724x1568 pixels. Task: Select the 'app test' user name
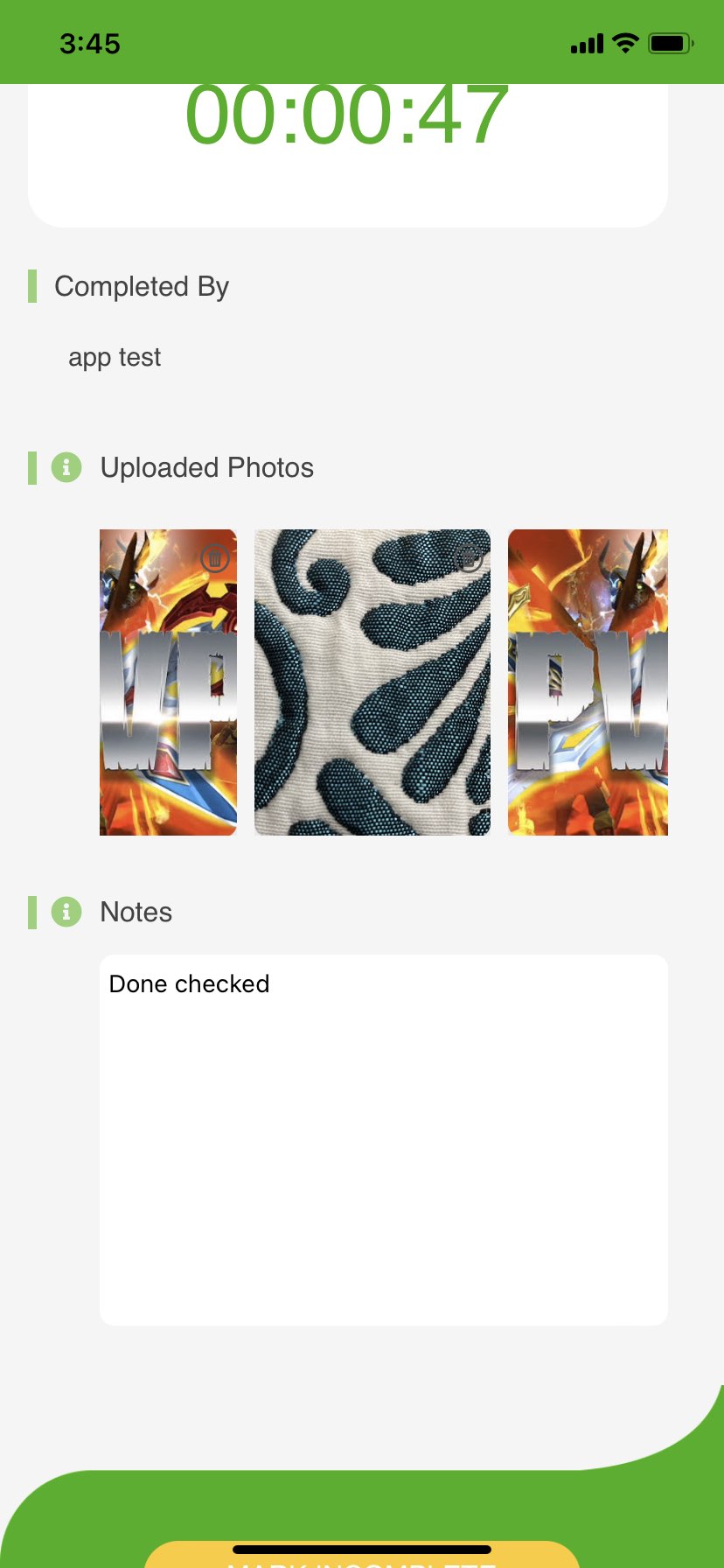(115, 357)
